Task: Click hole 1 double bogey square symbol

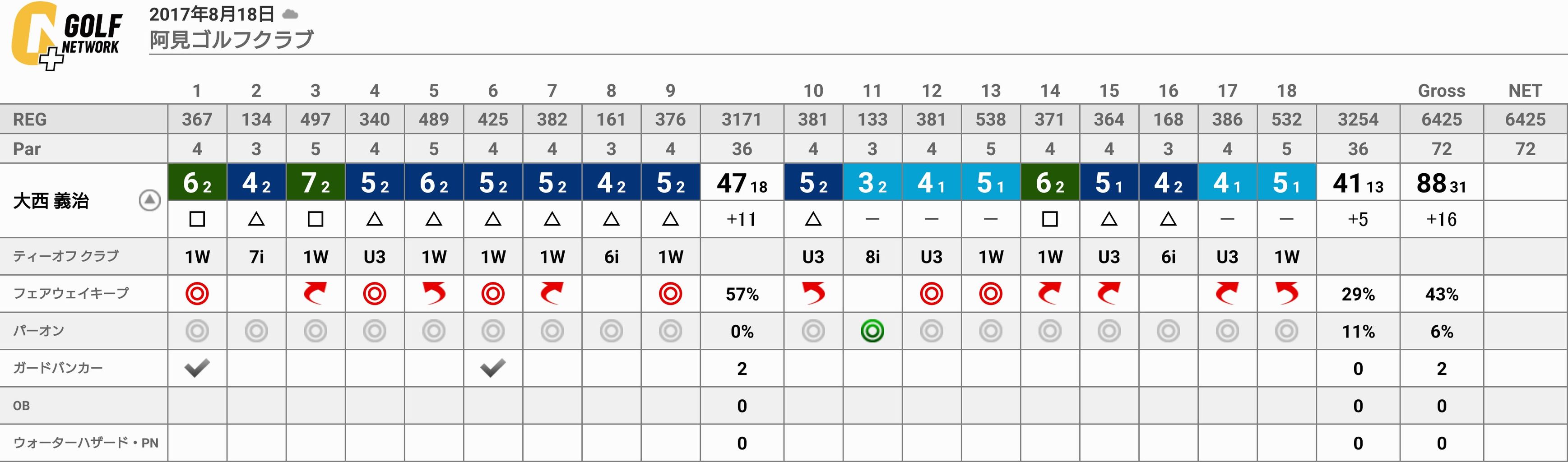Action: click(197, 219)
